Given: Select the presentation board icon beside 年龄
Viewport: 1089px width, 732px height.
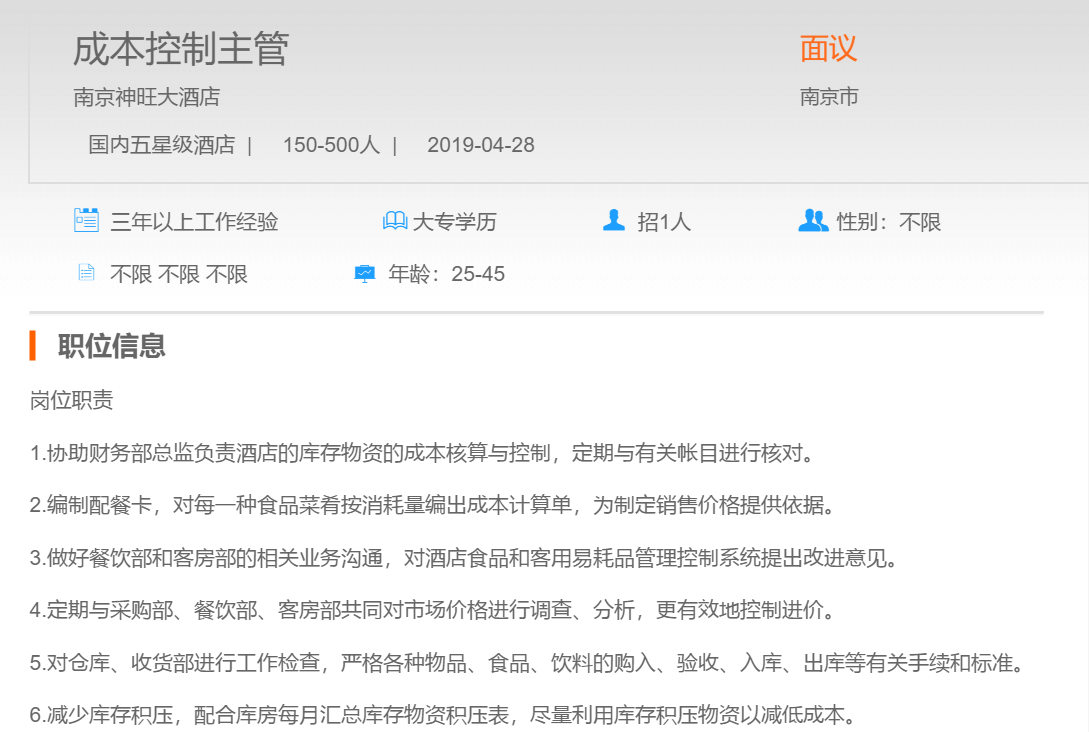Looking at the screenshot, I should pyautogui.click(x=365, y=273).
